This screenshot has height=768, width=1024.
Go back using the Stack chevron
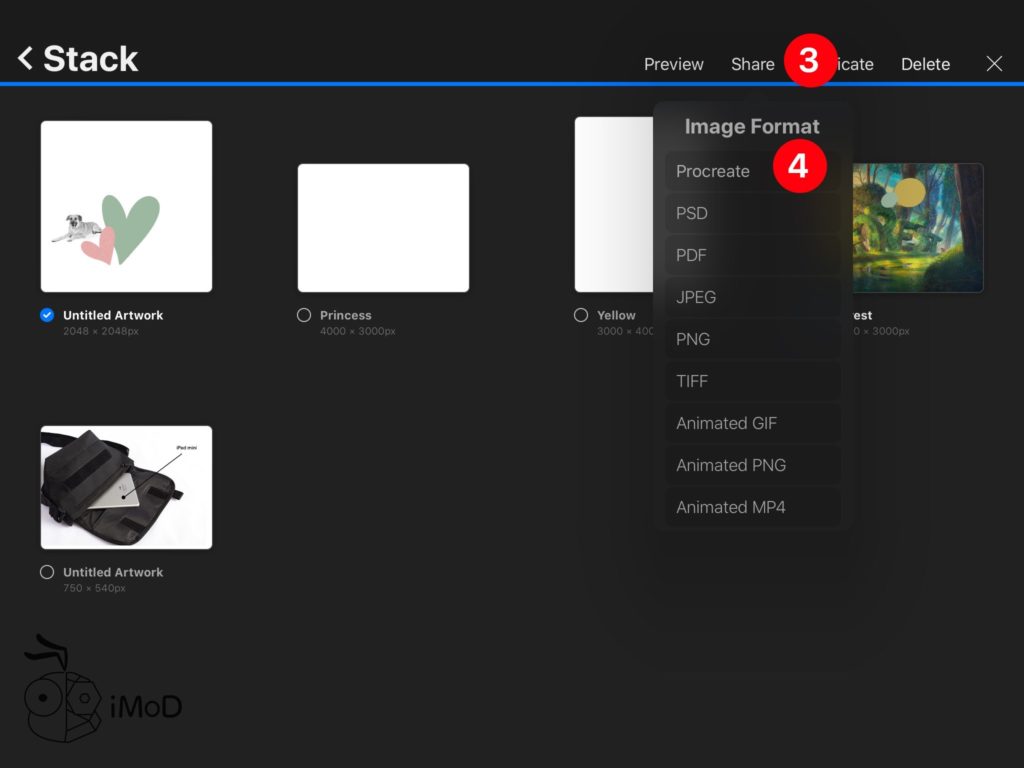tap(26, 59)
